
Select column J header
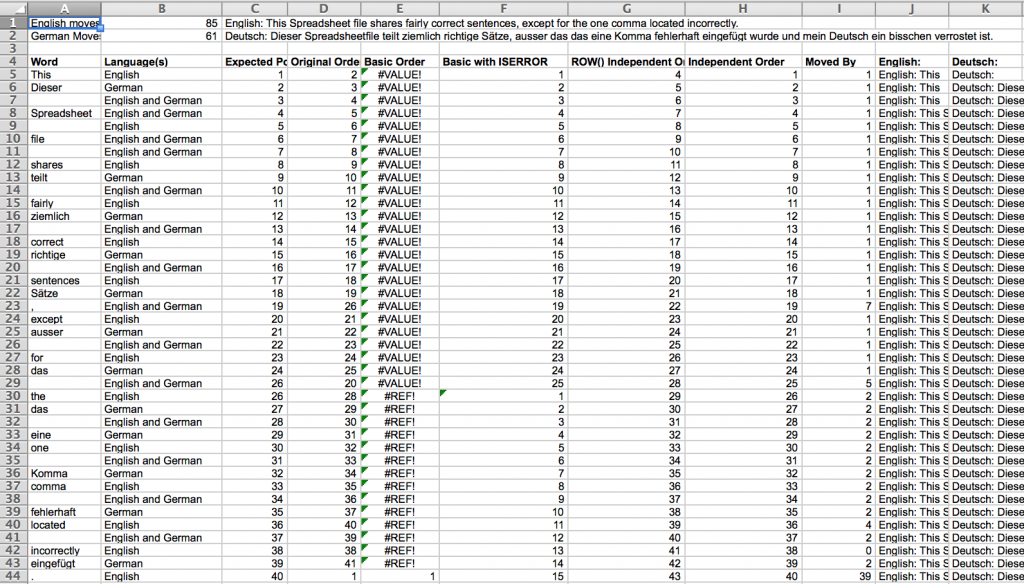click(912, 8)
